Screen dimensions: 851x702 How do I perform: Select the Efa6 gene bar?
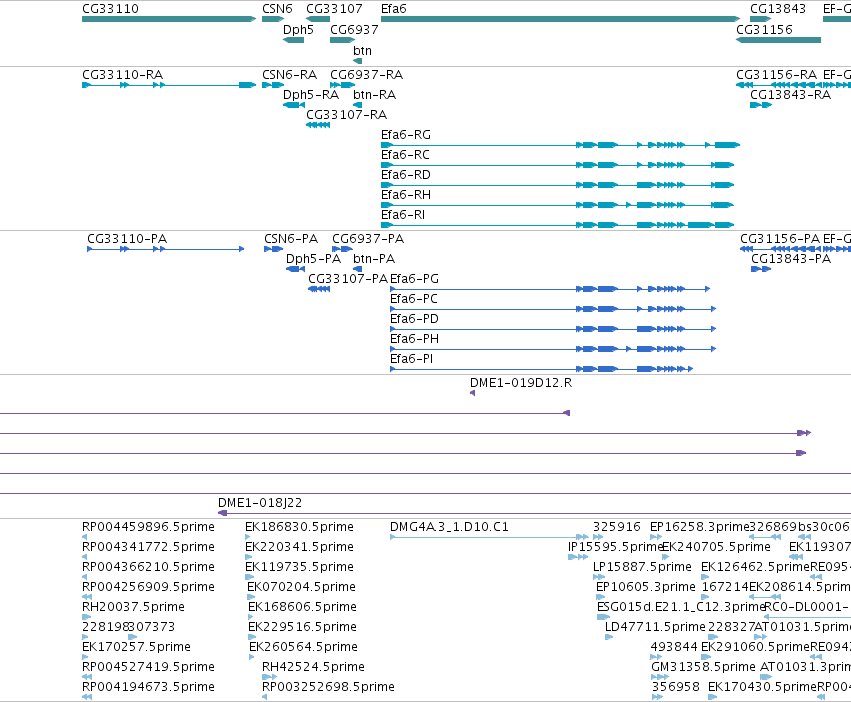pyautogui.click(x=561, y=19)
